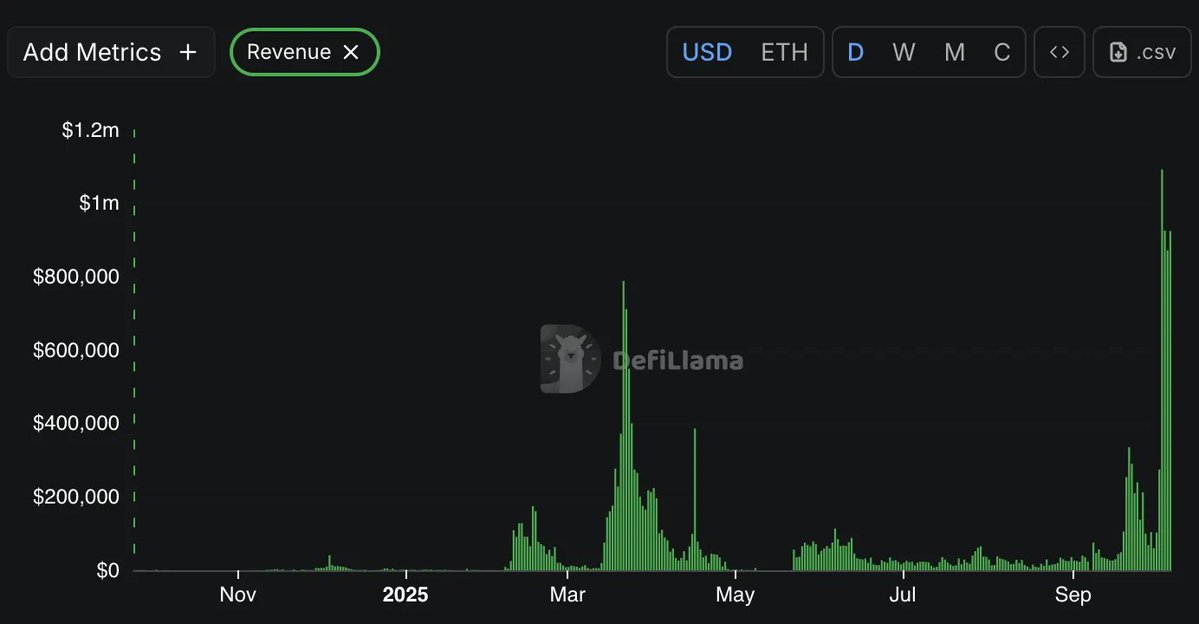Click the file download icon beside .csv
The height and width of the screenshot is (624, 1199).
click(x=1118, y=52)
